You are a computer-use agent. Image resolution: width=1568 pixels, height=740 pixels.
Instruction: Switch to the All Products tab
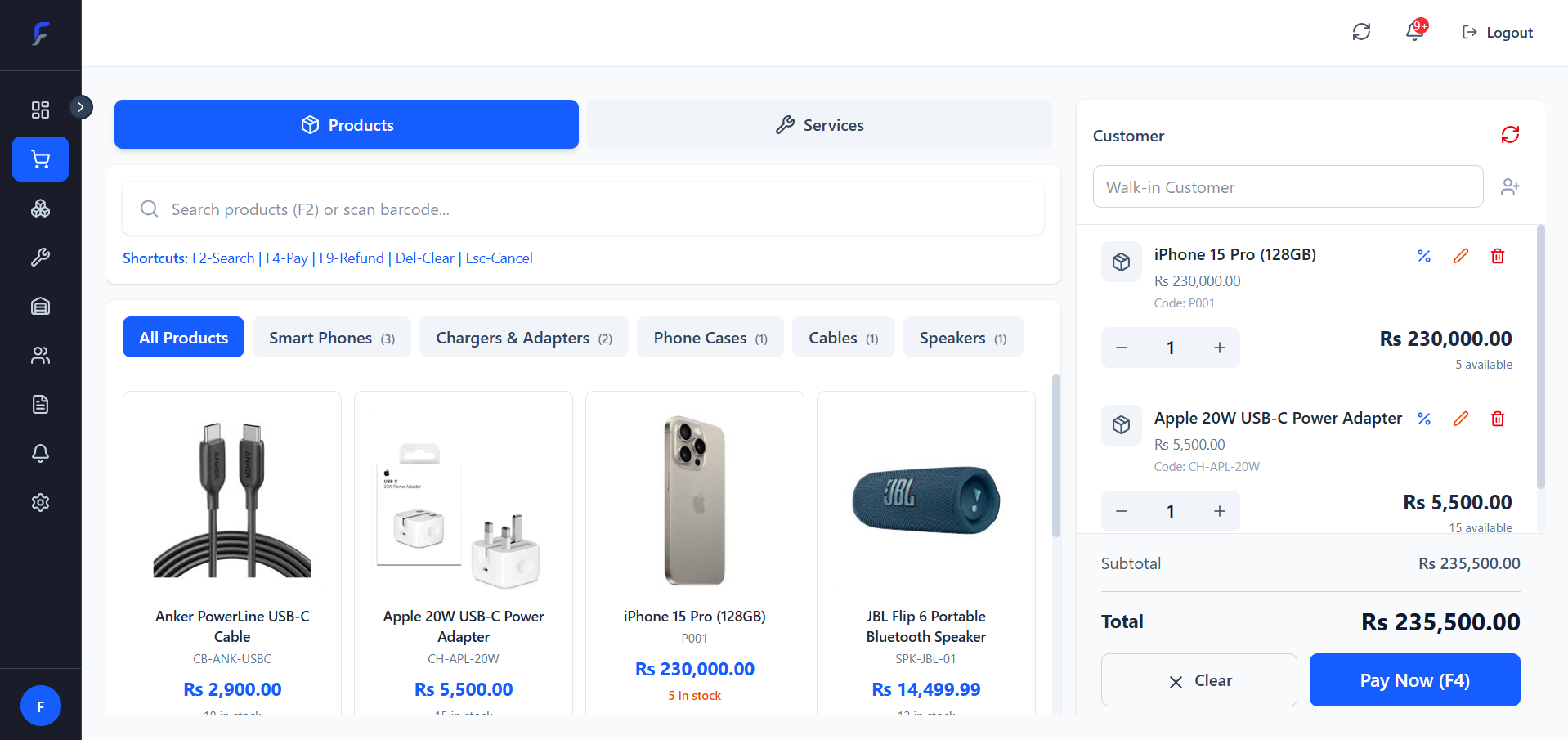pos(183,337)
